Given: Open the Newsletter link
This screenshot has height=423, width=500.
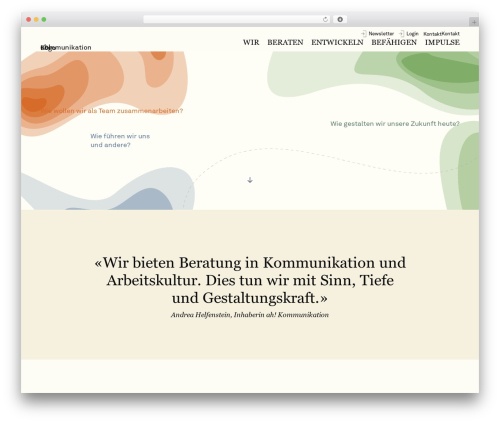Looking at the screenshot, I should tap(381, 34).
